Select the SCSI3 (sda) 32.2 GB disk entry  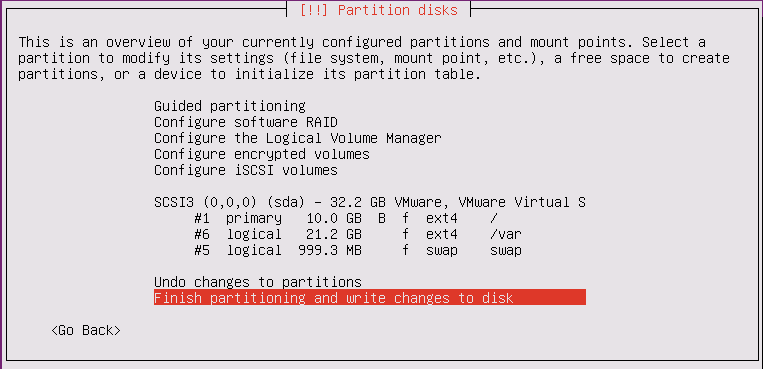[370, 202]
